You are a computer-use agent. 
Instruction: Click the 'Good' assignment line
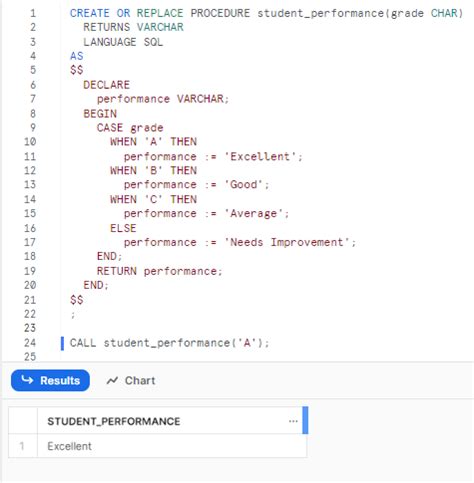point(196,184)
